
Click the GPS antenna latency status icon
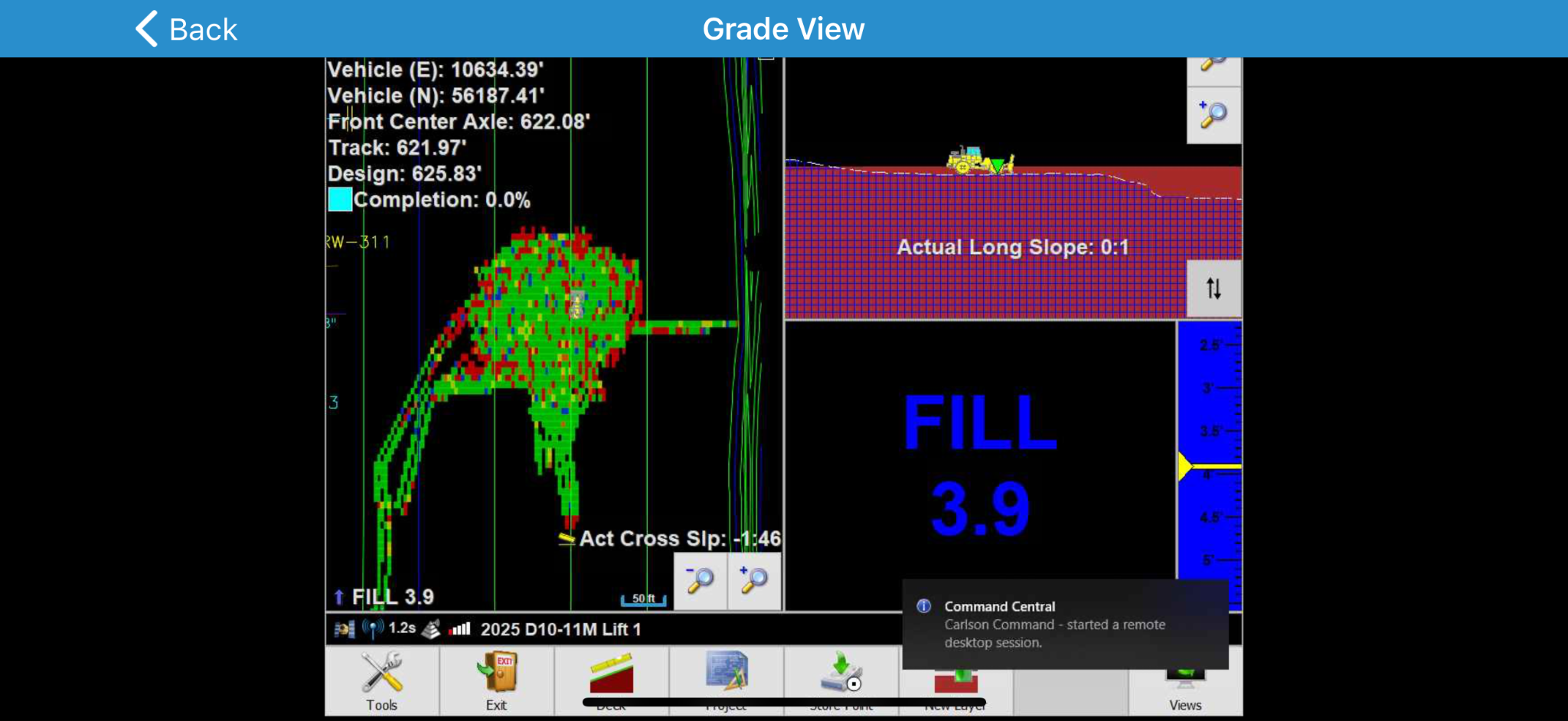373,629
